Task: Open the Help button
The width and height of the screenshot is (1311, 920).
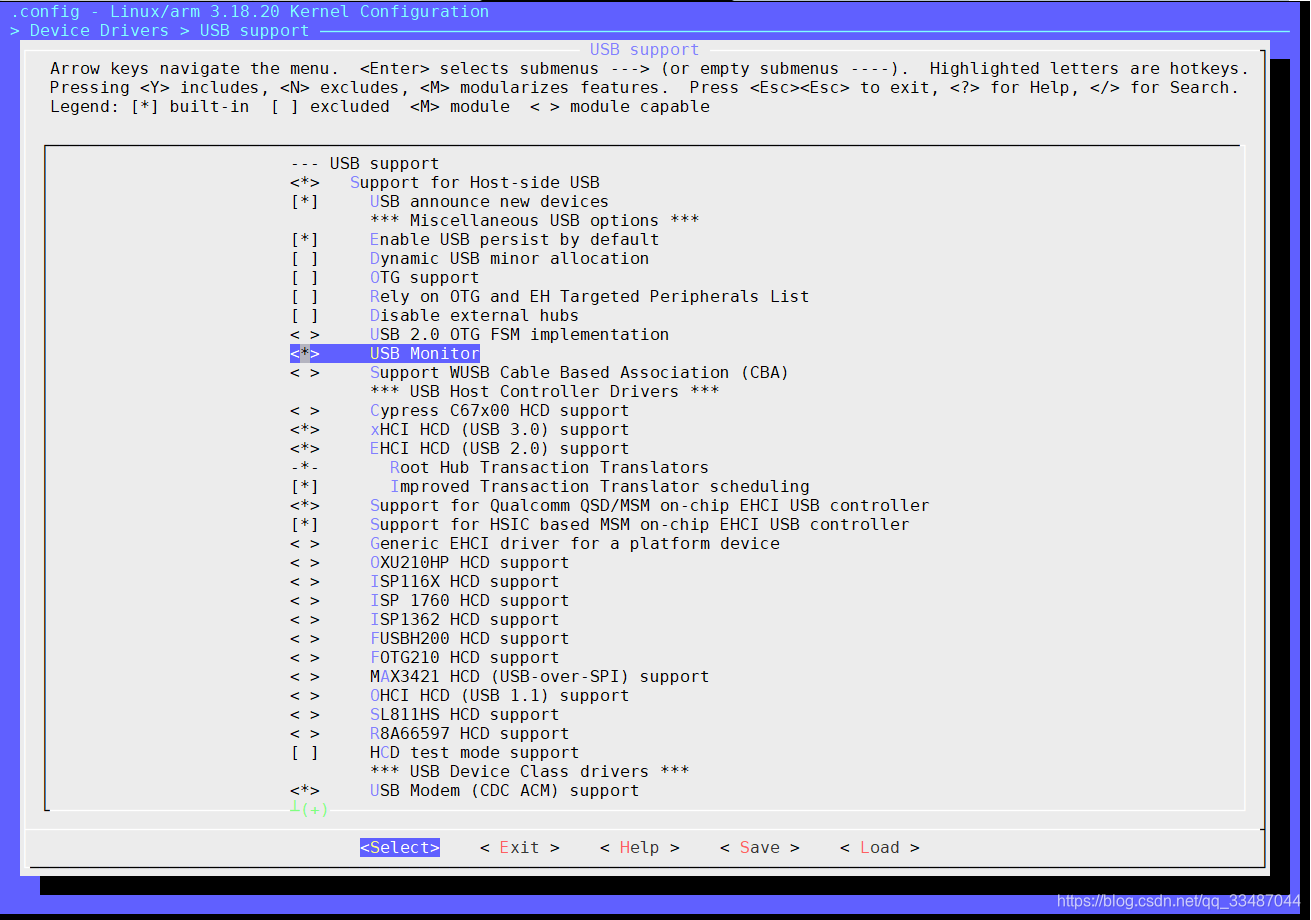Action: 639,848
